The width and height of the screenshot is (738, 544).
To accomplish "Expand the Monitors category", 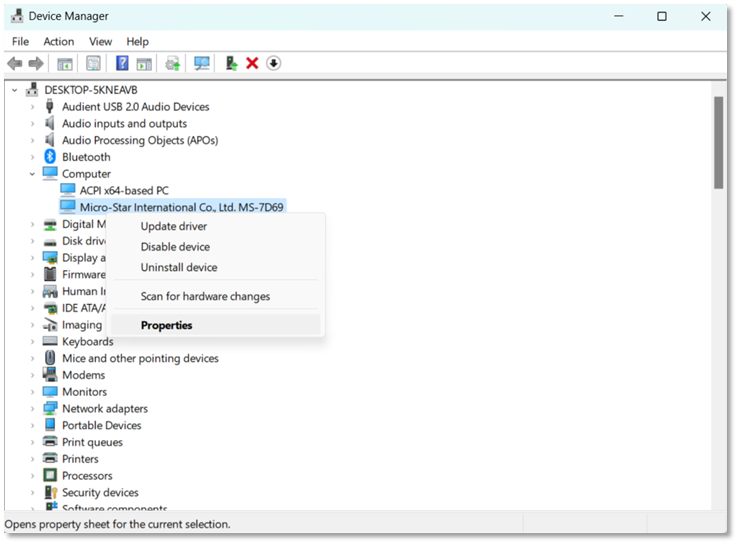I will pos(32,392).
